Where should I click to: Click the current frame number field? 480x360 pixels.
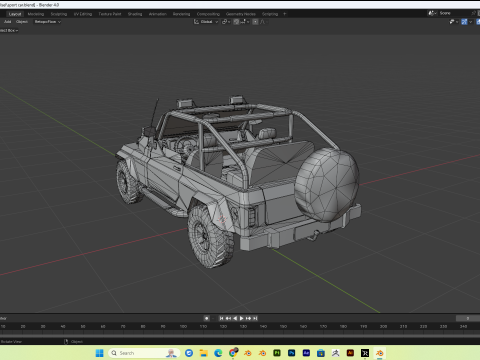coord(468,318)
